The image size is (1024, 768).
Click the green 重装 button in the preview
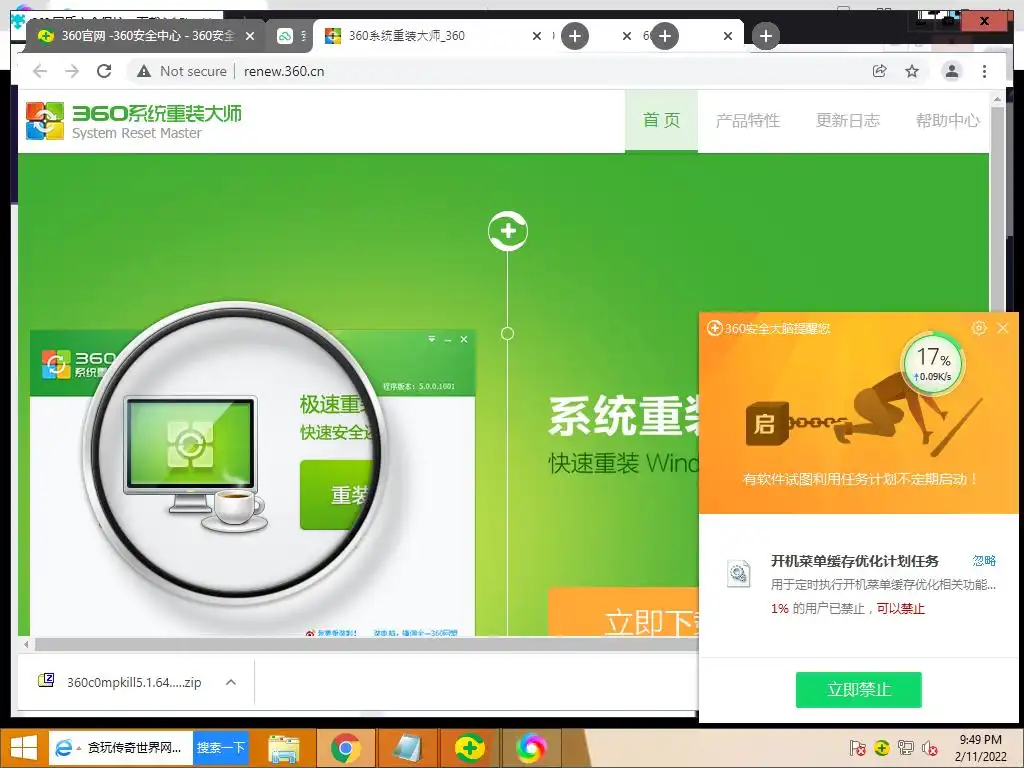tap(336, 494)
